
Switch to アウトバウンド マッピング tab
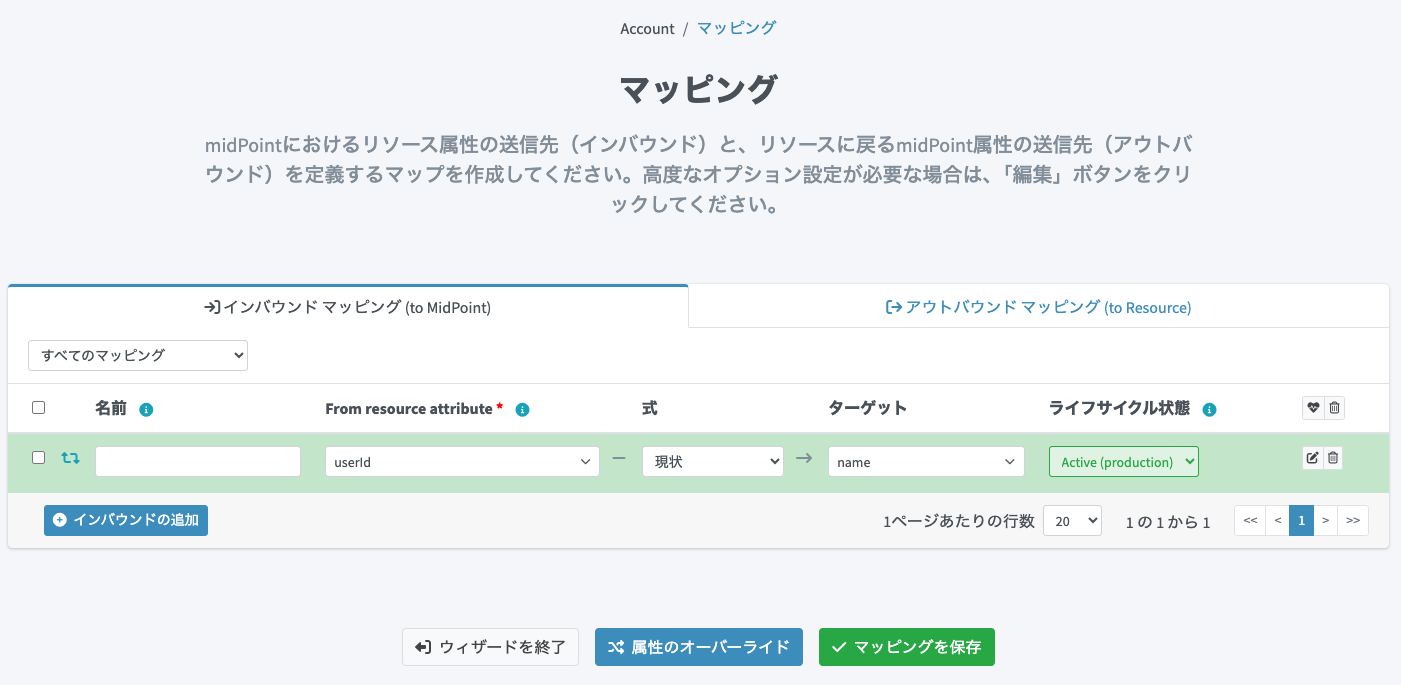pyautogui.click(x=1038, y=307)
